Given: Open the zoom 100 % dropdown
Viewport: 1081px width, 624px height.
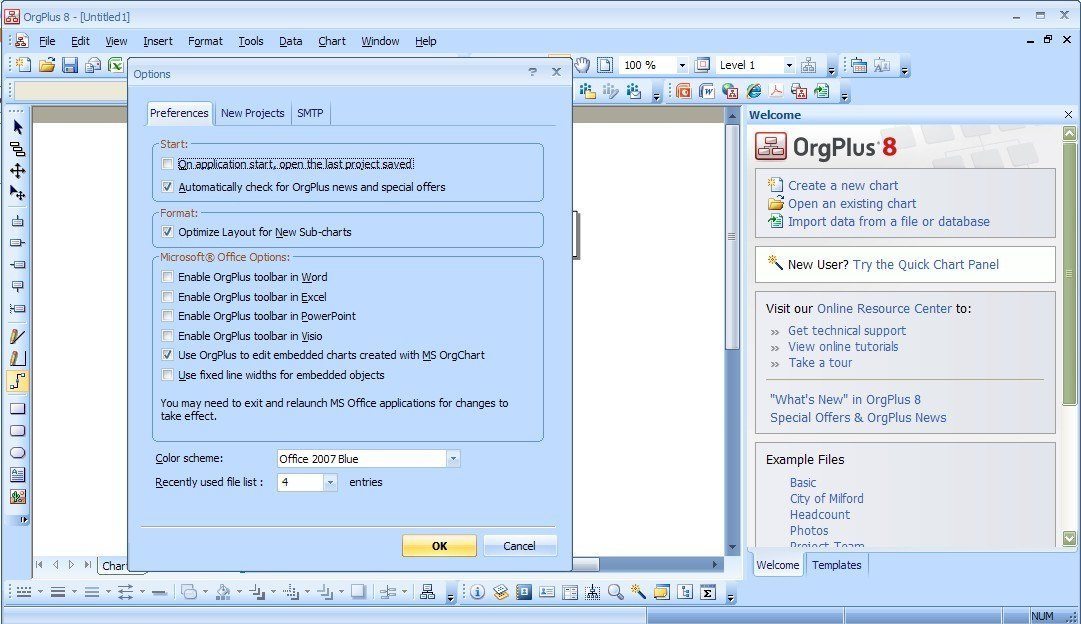Looking at the screenshot, I should 682,66.
